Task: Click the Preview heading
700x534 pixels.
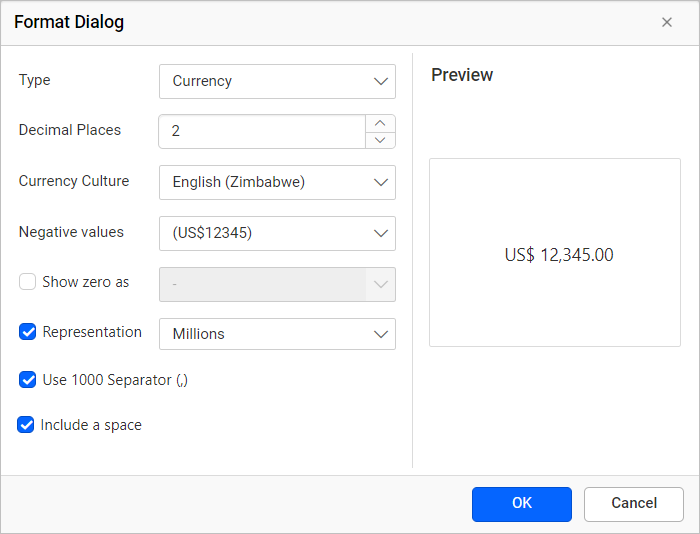Action: pyautogui.click(x=462, y=75)
